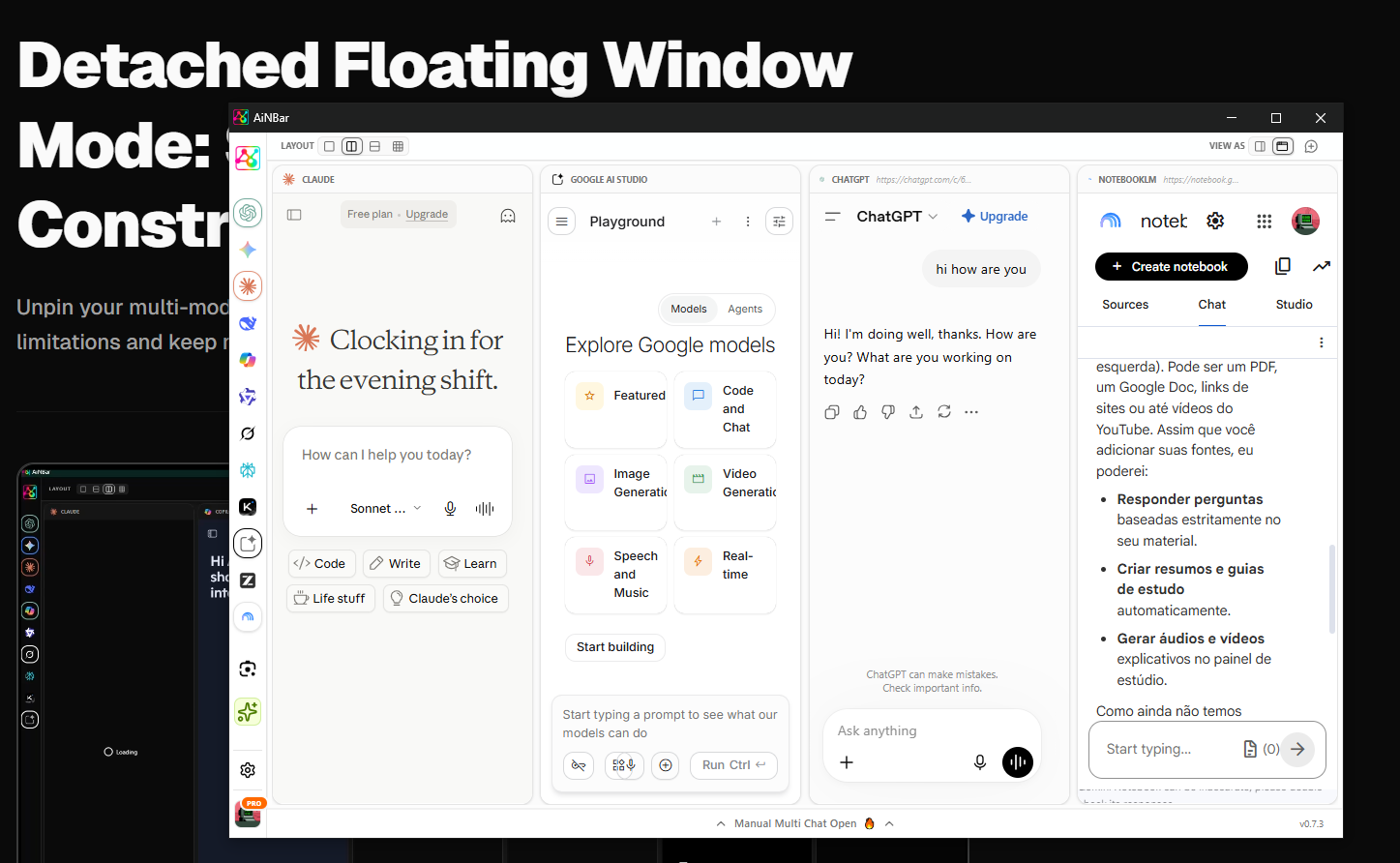
Task: Expand the chevron left of Manual Multi Chat
Action: point(721,824)
